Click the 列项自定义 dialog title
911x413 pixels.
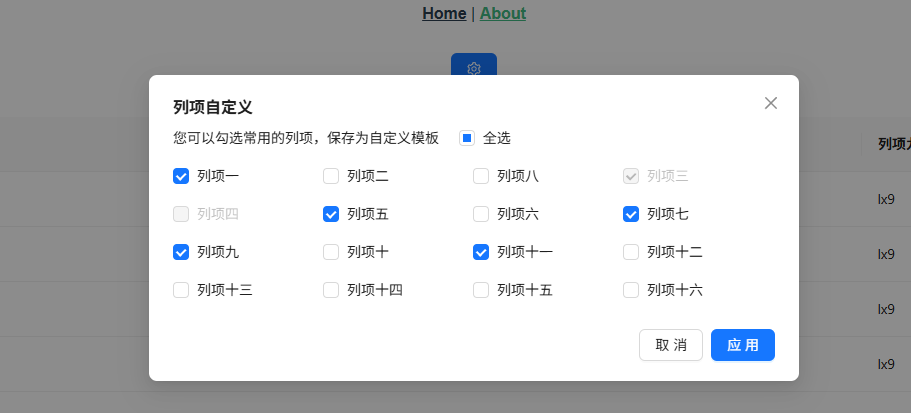tap(213, 107)
